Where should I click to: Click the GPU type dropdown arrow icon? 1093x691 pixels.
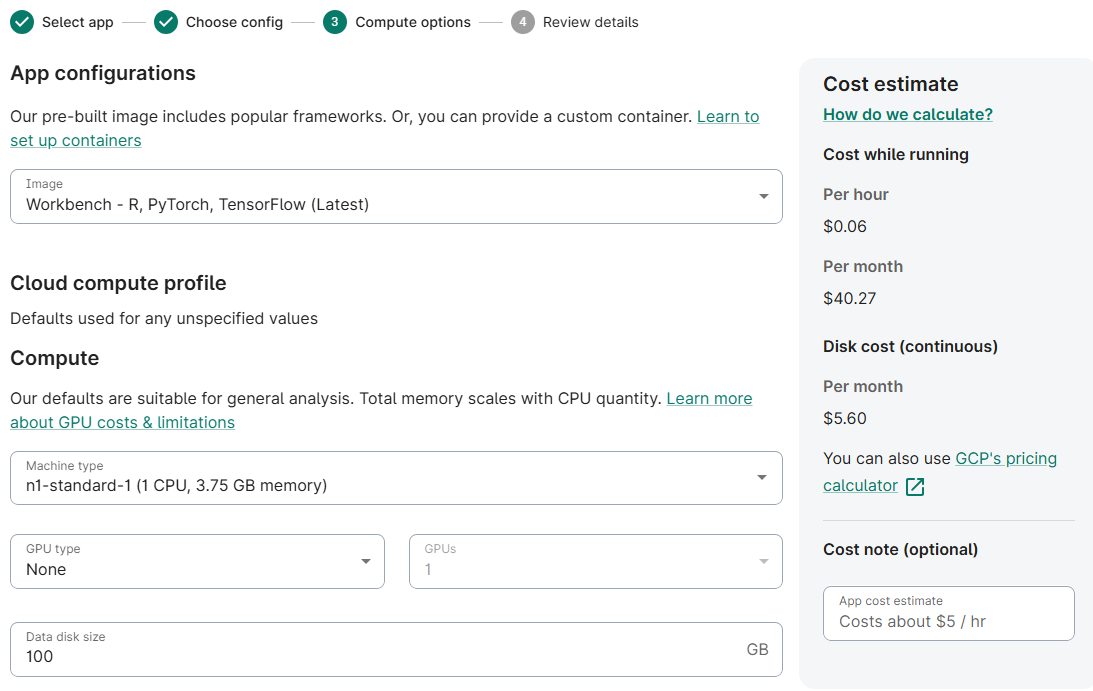coord(365,561)
